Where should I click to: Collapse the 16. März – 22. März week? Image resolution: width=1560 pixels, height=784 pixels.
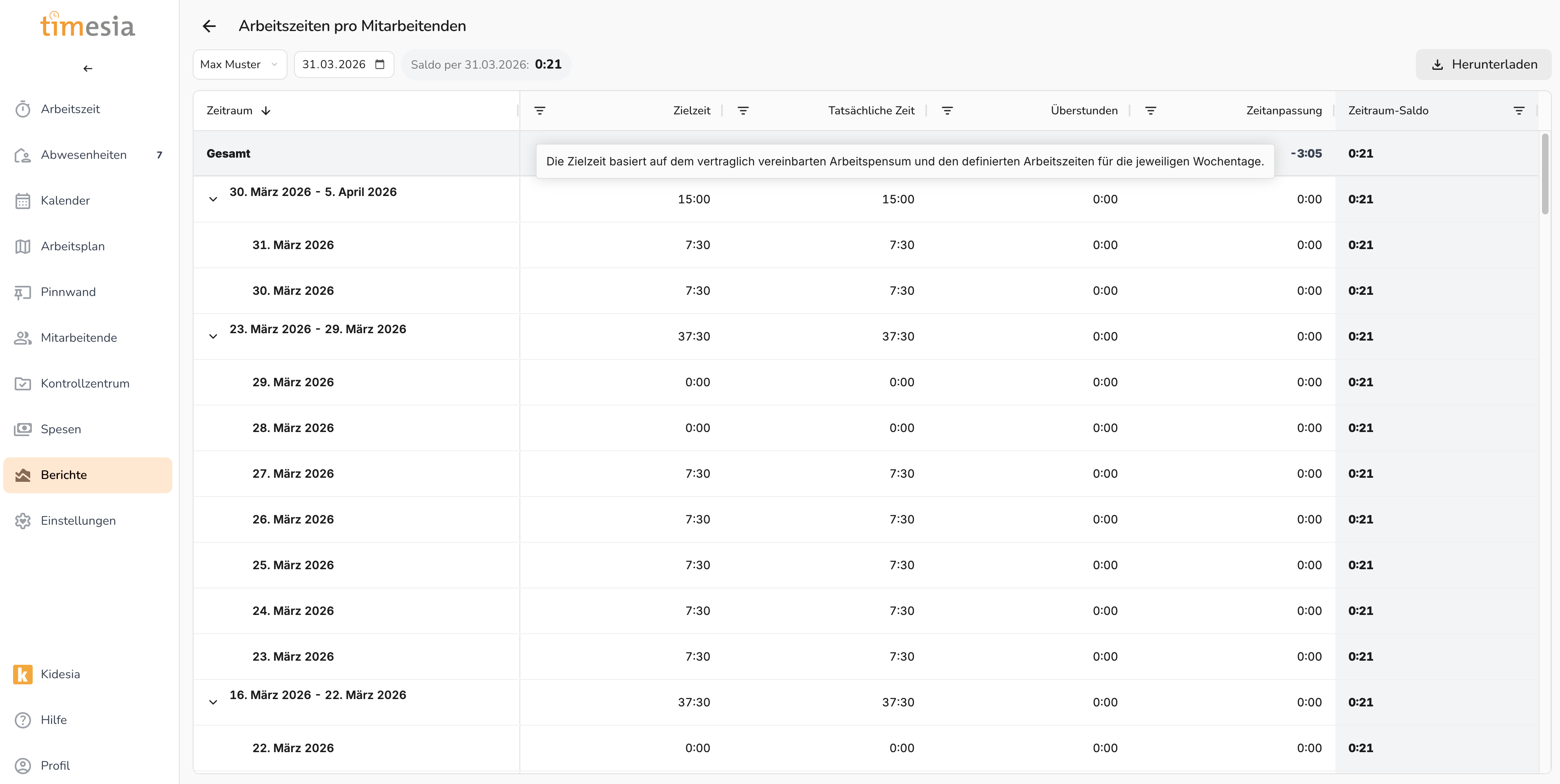213,702
